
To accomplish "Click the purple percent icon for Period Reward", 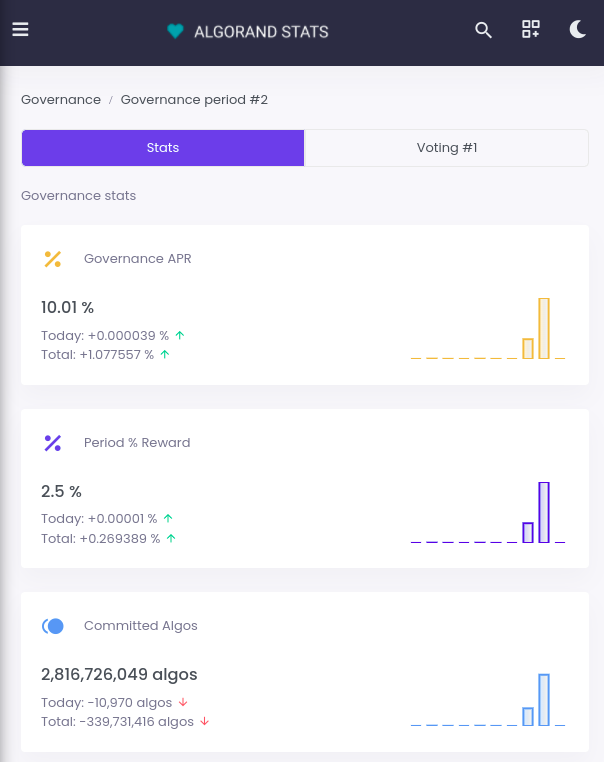I will coord(52,443).
